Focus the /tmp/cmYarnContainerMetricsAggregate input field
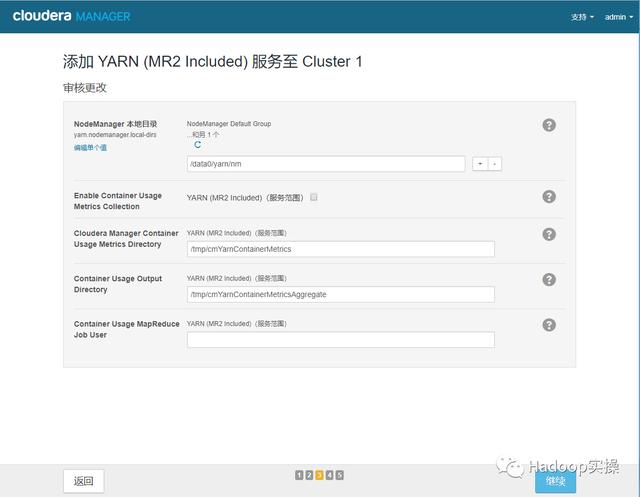 [x=341, y=294]
